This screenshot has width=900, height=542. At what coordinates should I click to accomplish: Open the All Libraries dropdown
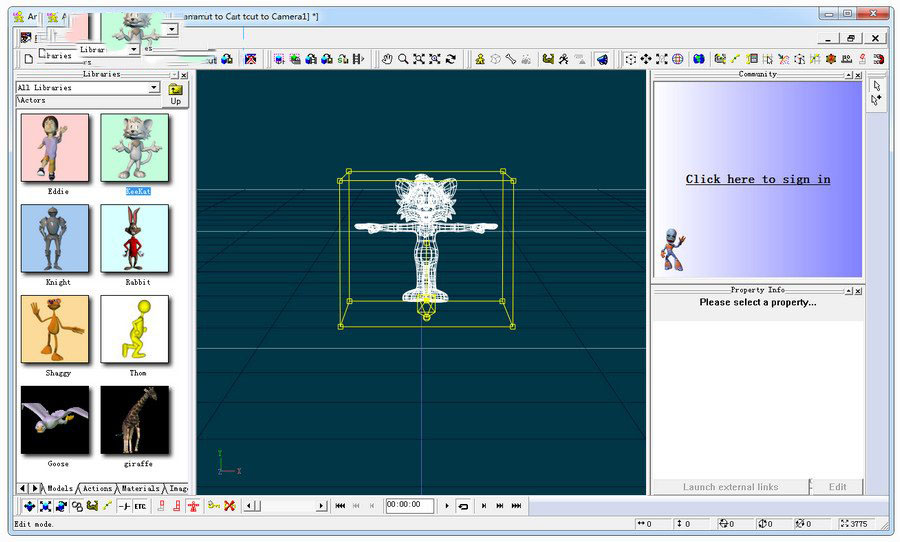click(154, 87)
